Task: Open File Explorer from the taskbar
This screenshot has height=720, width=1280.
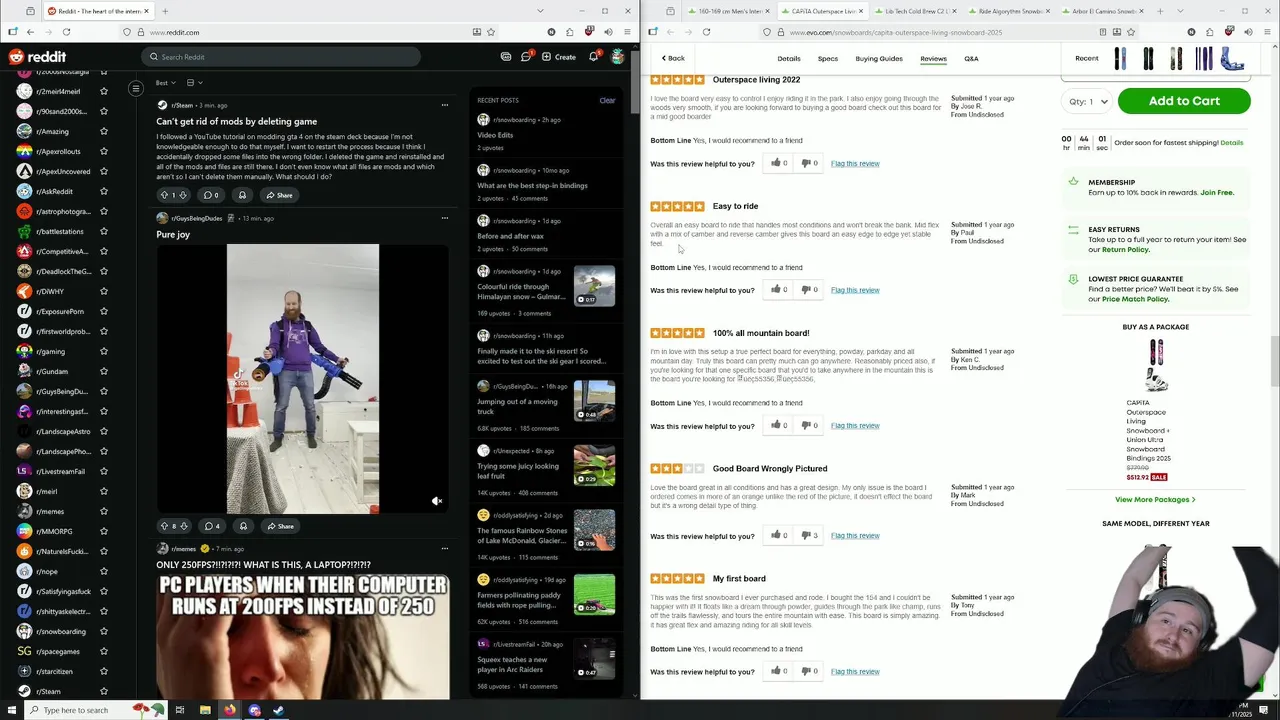Action: coord(205,710)
